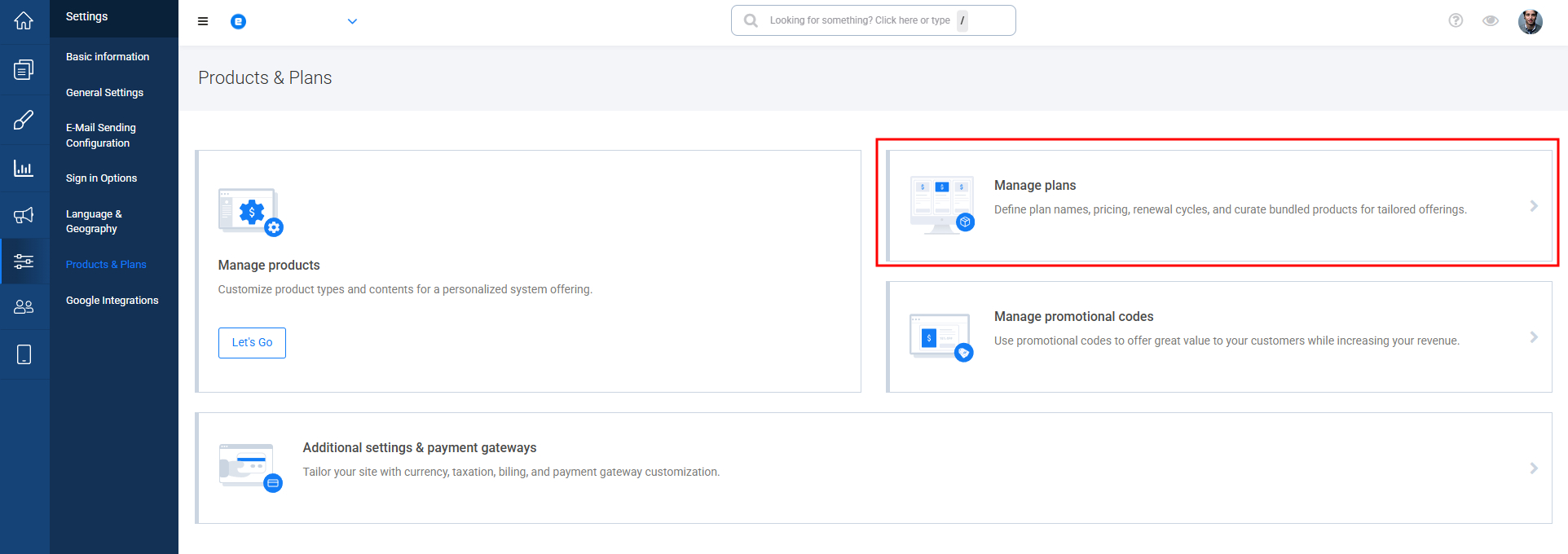Open the pages icon in left rail

24,70
